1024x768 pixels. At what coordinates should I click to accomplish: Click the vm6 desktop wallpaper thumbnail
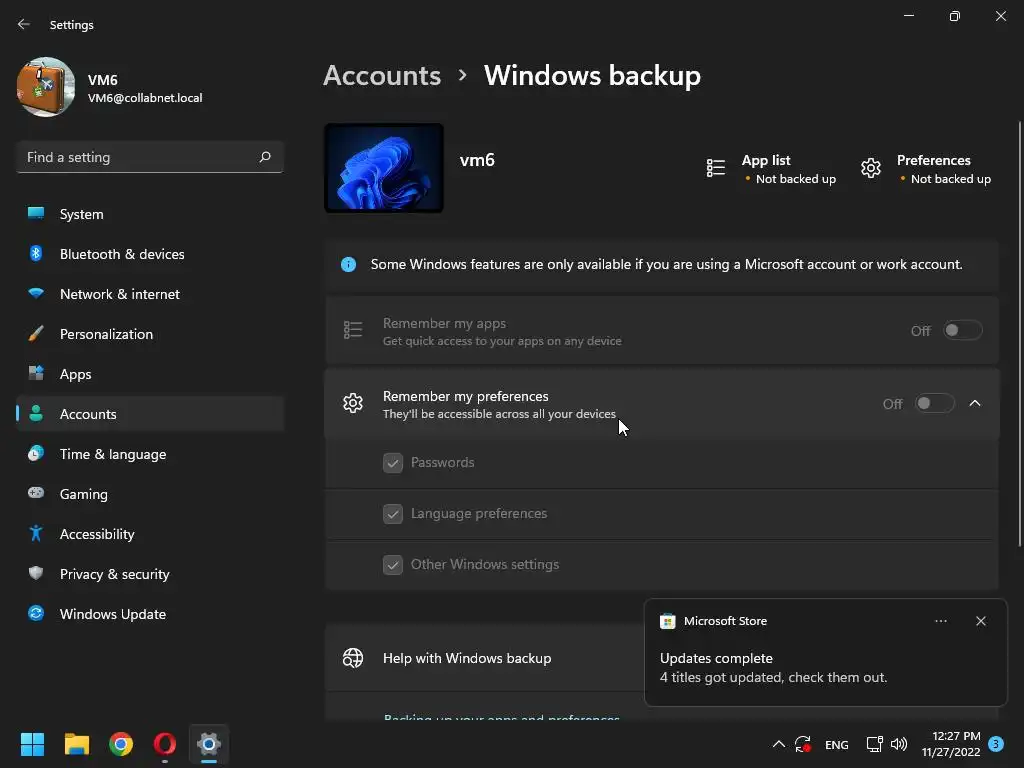(384, 168)
